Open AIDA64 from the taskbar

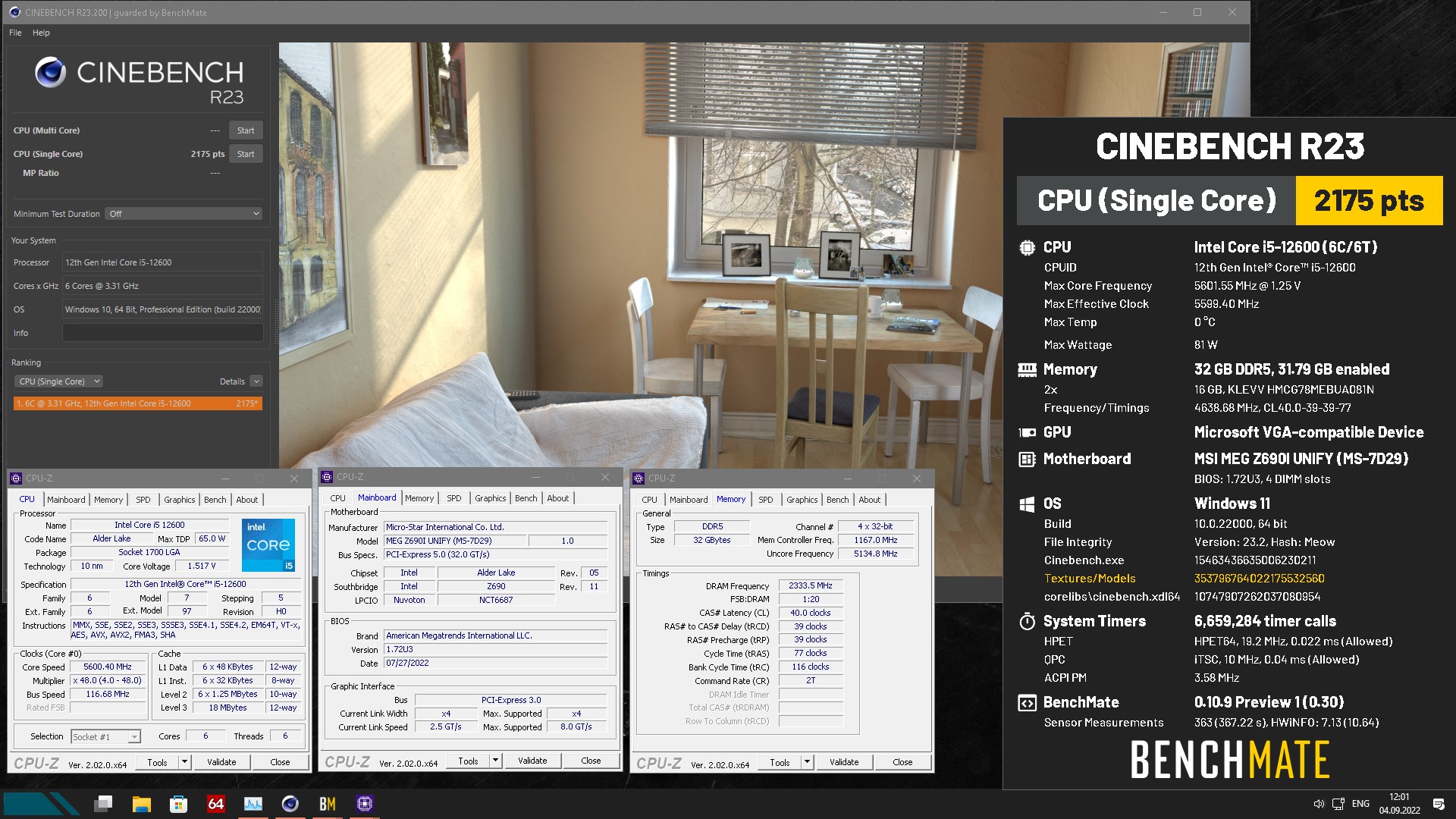point(216,804)
